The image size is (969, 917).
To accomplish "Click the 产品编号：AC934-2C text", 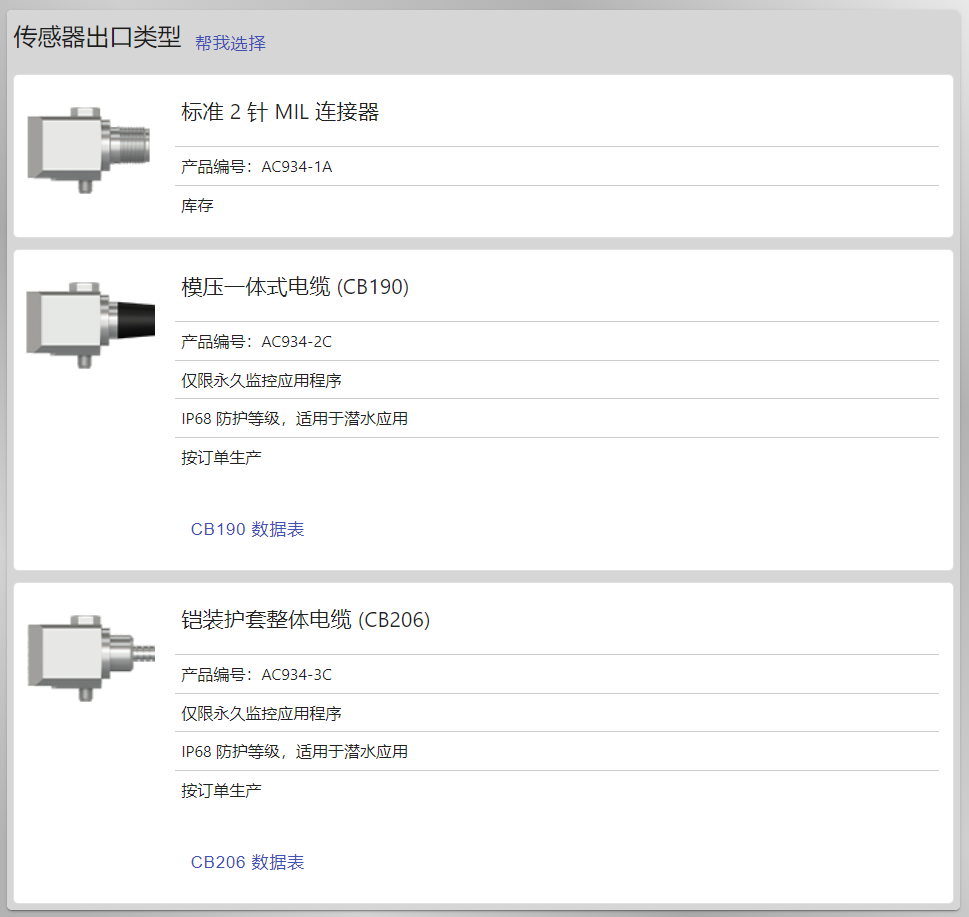I will pyautogui.click(x=256, y=342).
